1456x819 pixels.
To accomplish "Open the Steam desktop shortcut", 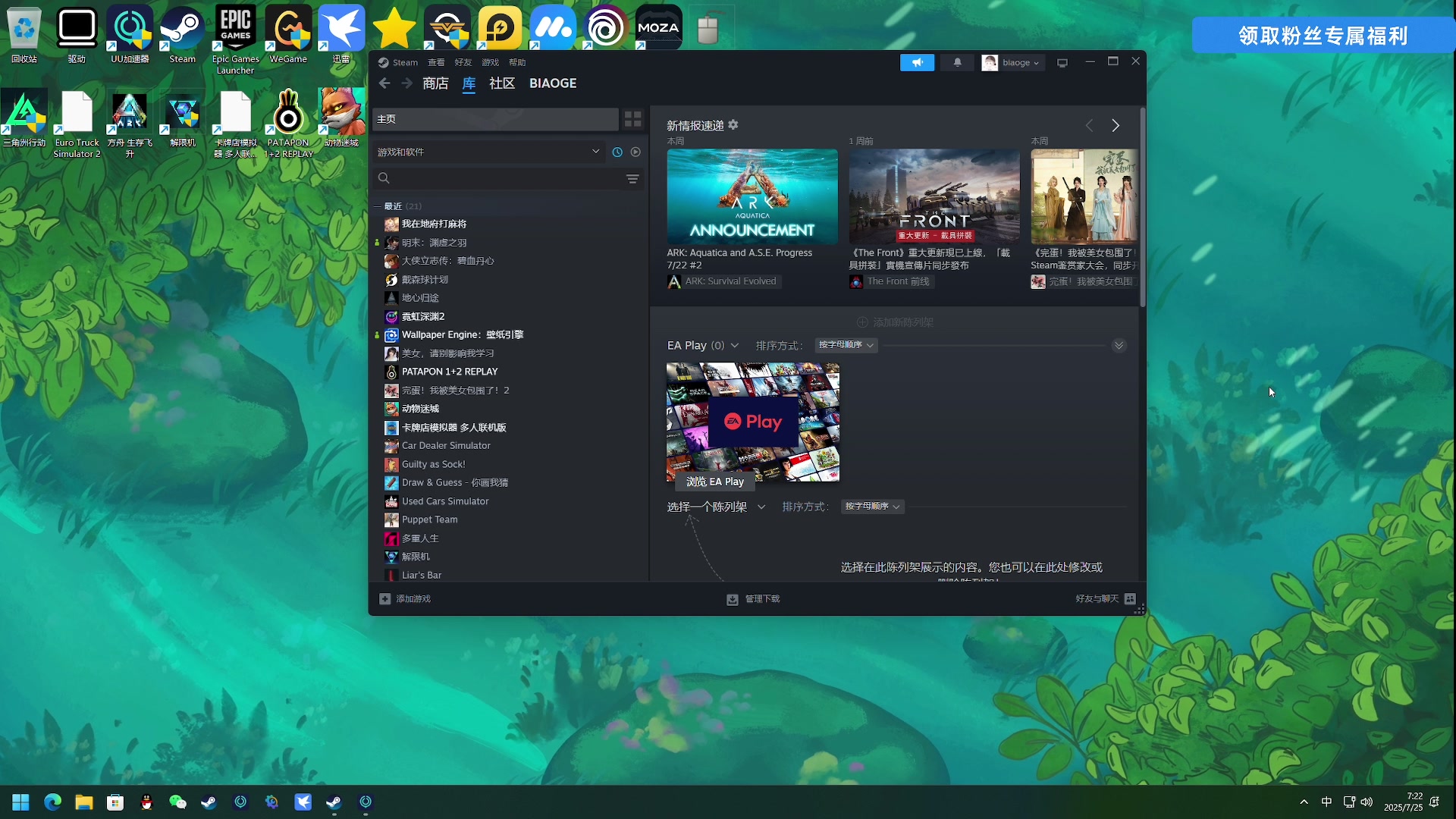I will [x=182, y=35].
